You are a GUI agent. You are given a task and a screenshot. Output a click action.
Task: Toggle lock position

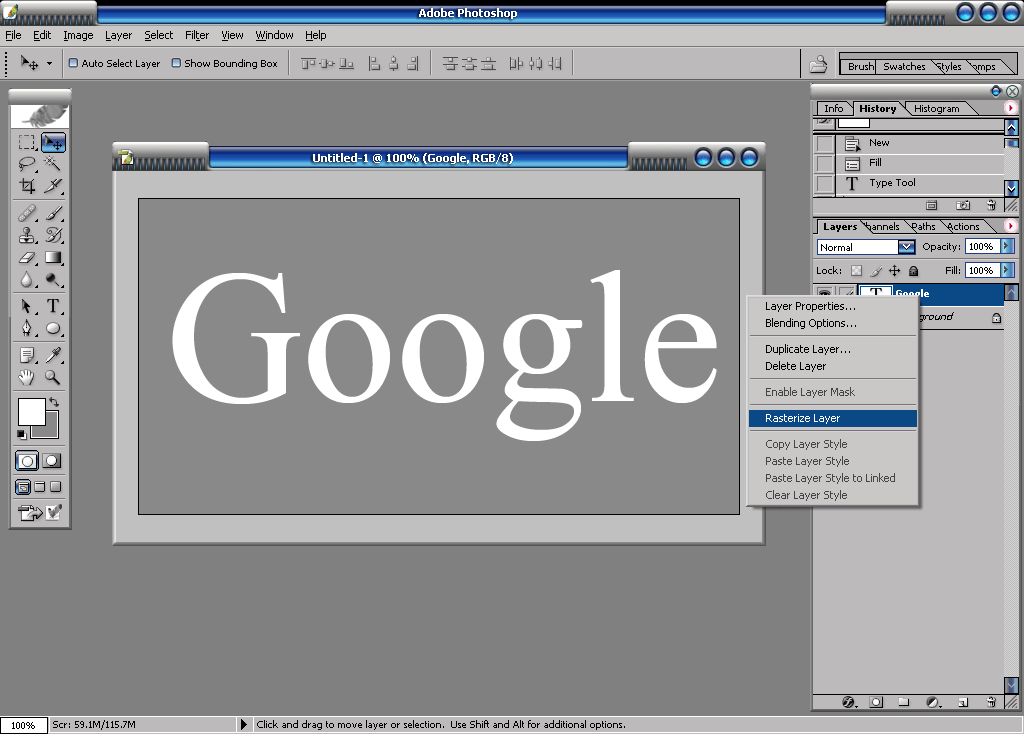click(895, 270)
